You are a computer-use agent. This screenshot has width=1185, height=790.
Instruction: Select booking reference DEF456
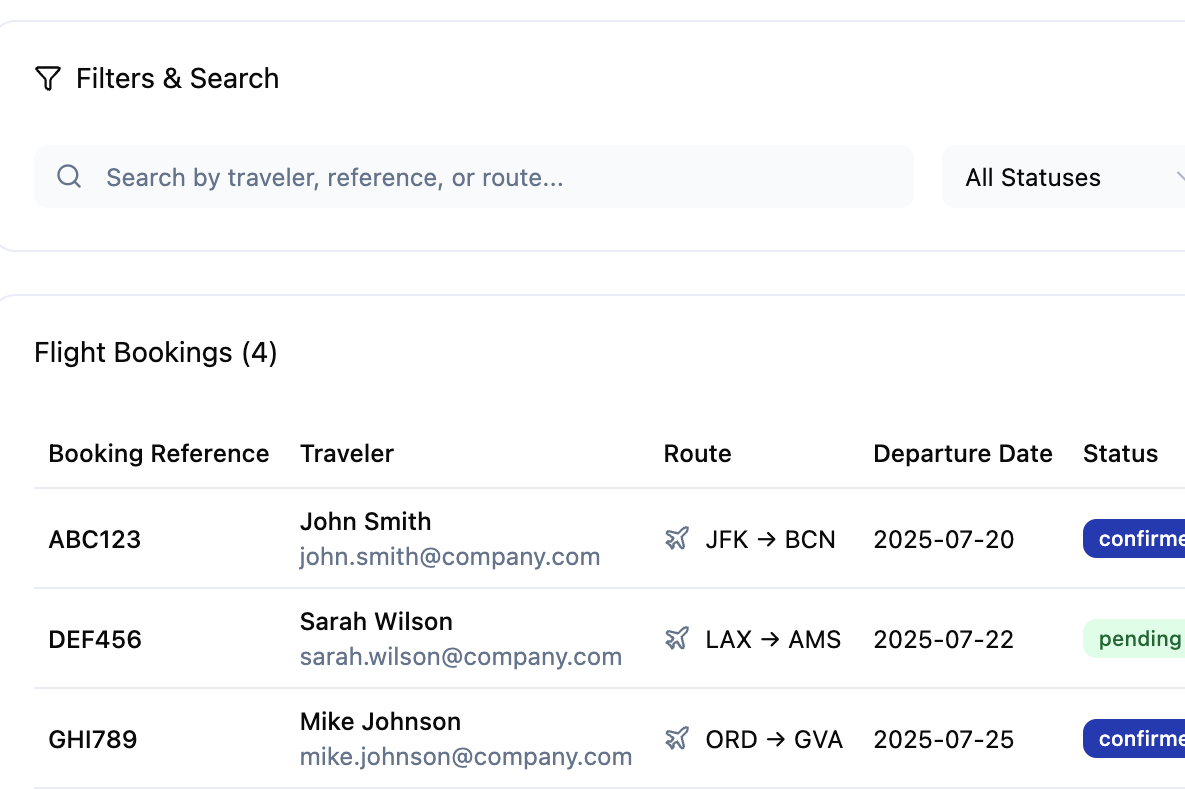coord(95,640)
